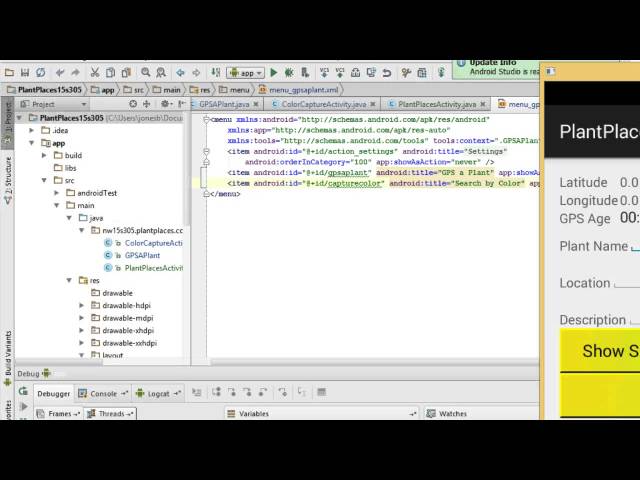Click the Open folder toolbar icon
The width and height of the screenshot is (640, 480).
[x=9, y=73]
